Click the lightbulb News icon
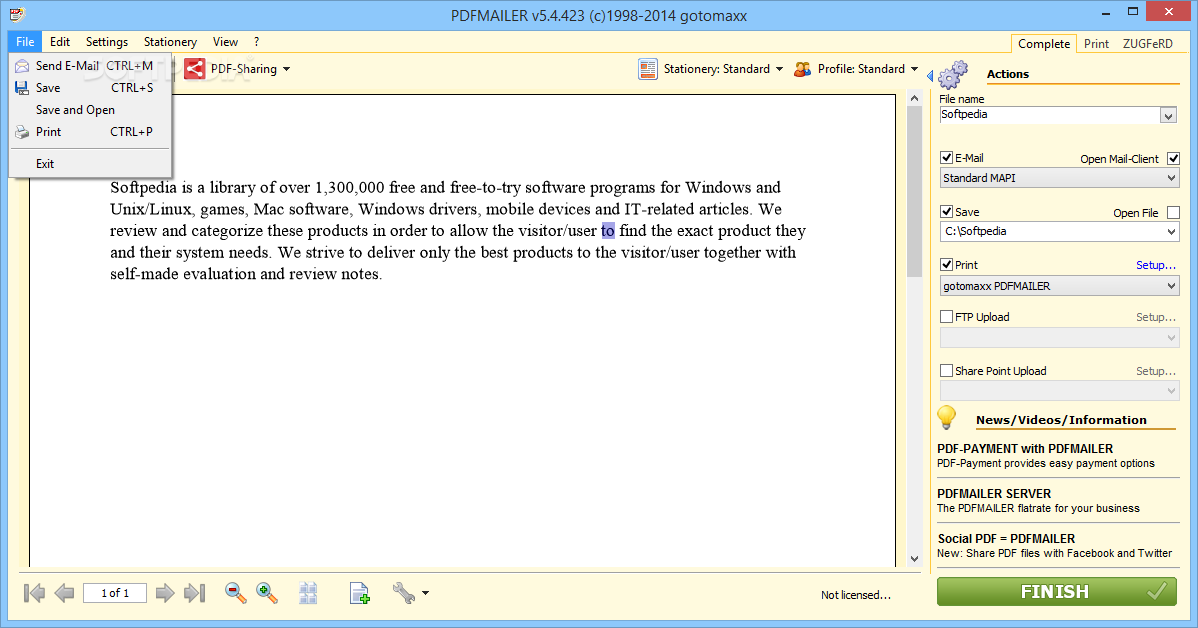 [947, 417]
